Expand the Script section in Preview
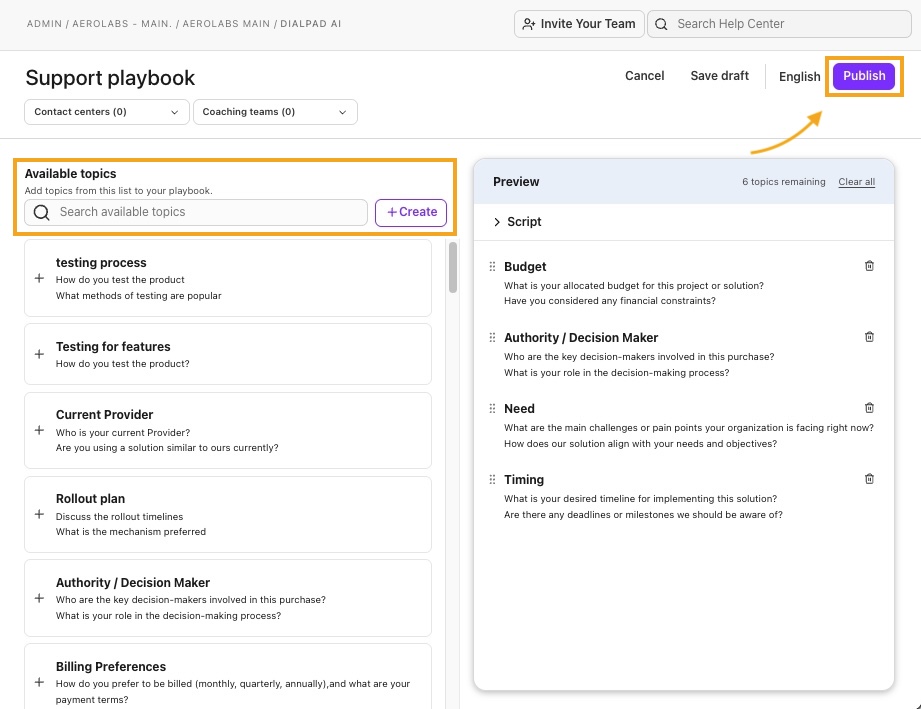 coord(497,222)
